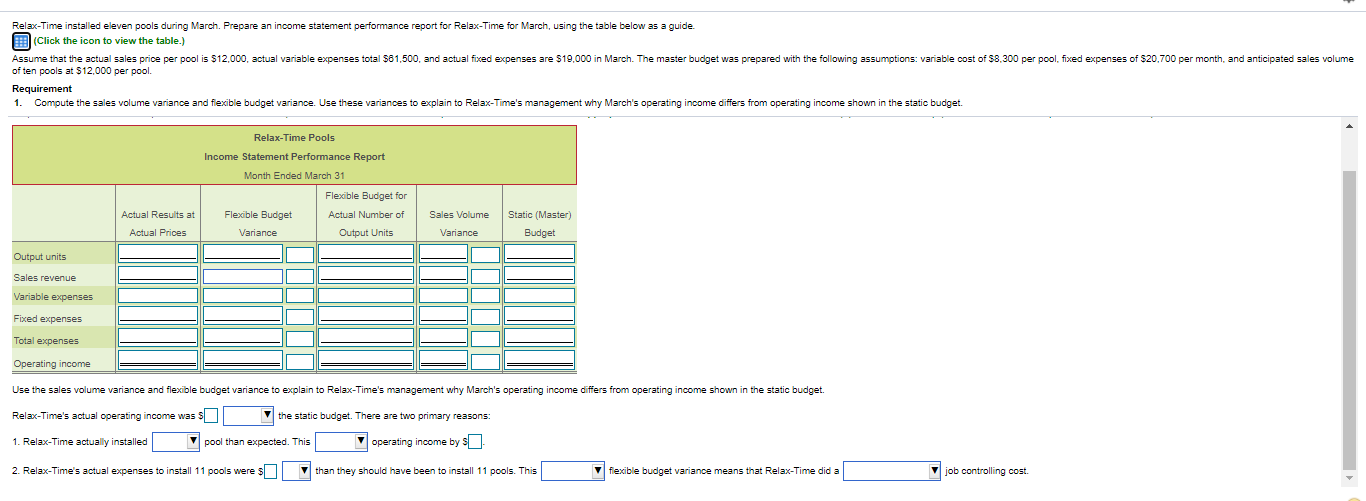Viewport: 1366px width, 501px height.
Task: Click the 'Static (Master)' column header
Action: (540, 214)
